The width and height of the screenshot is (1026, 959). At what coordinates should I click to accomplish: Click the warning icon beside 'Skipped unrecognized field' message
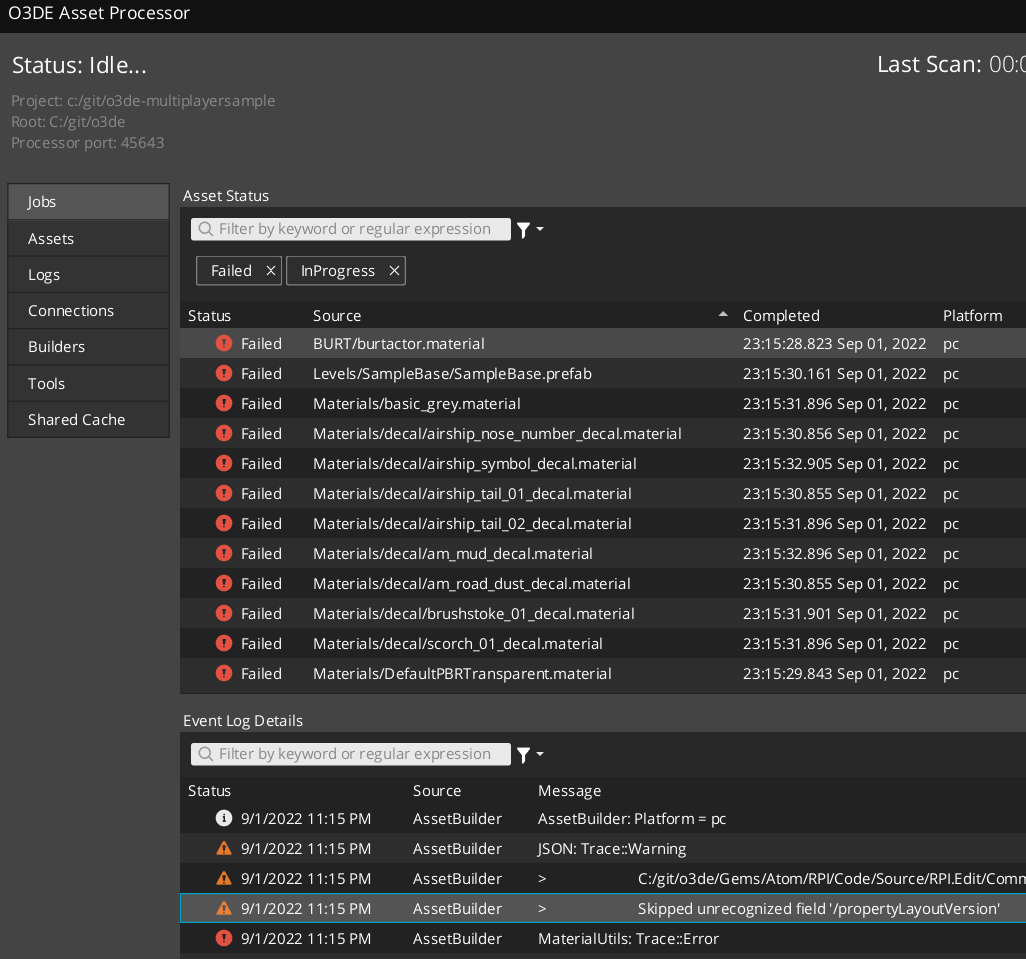pyautogui.click(x=224, y=908)
